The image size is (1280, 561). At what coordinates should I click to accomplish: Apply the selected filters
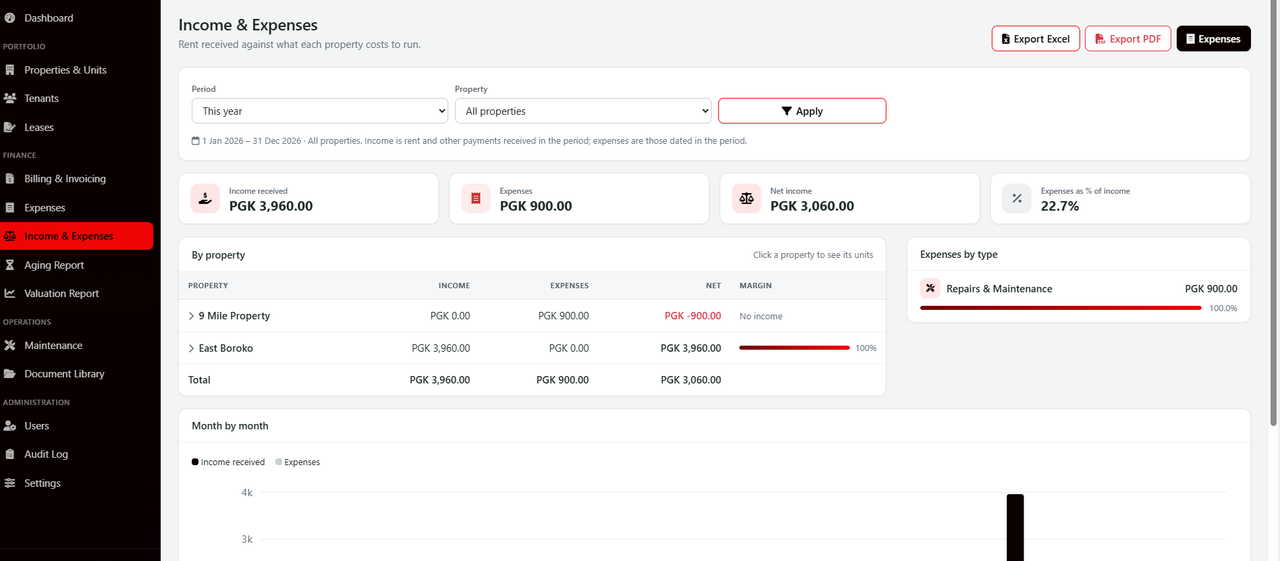pos(802,111)
